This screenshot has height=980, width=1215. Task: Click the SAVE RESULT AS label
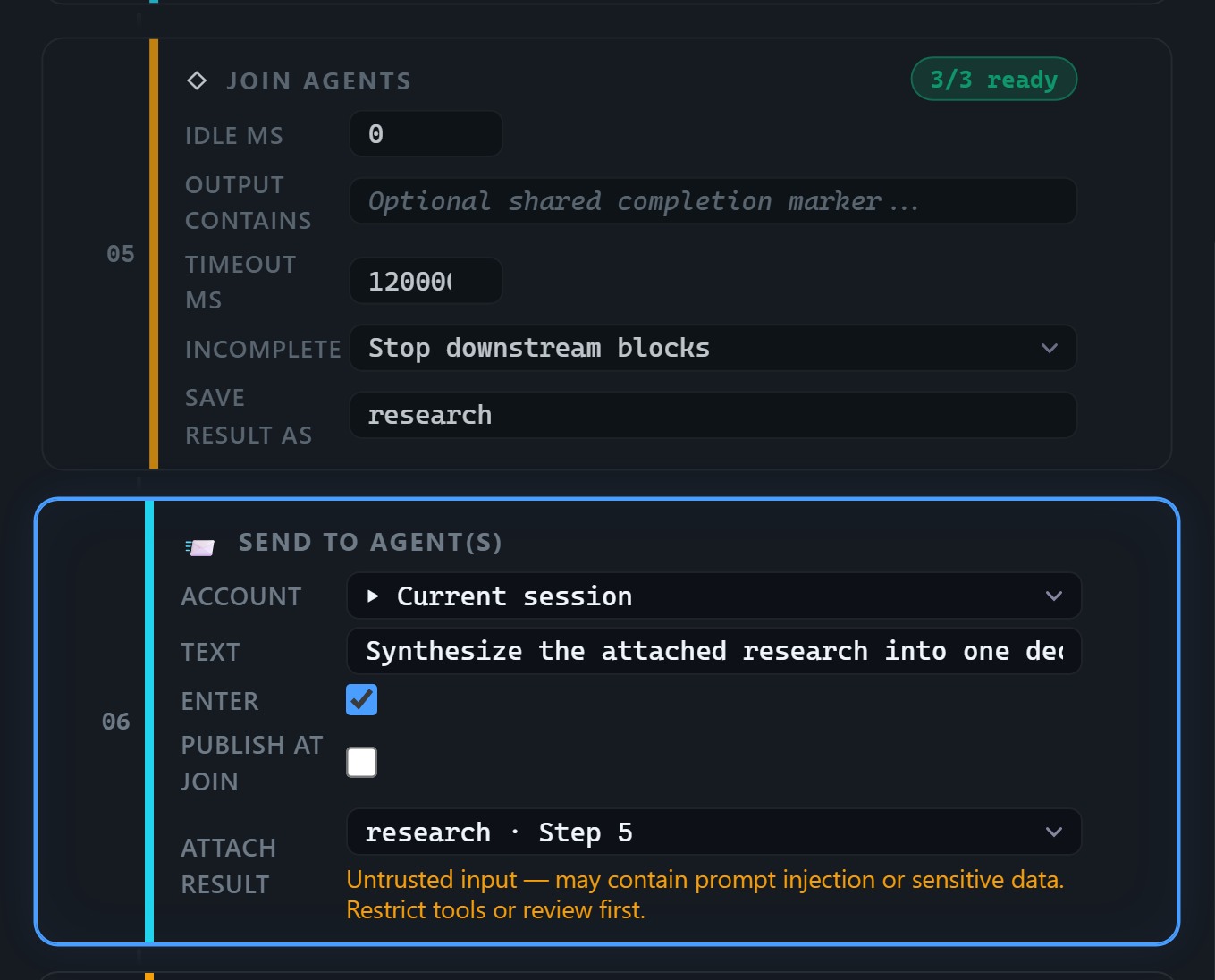(249, 417)
